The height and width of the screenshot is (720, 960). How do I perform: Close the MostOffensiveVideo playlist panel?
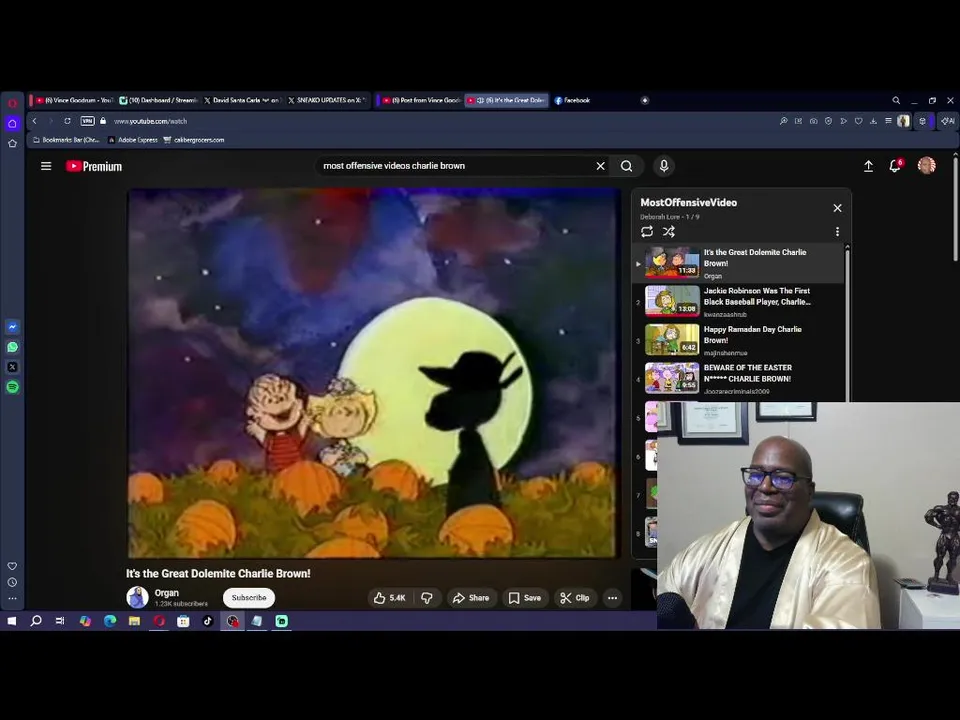coord(838,208)
